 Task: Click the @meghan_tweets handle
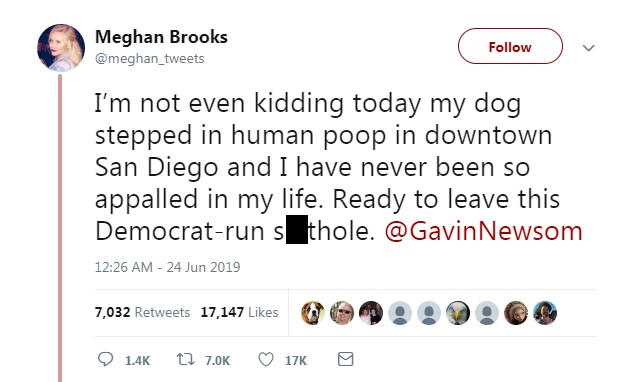[150, 59]
